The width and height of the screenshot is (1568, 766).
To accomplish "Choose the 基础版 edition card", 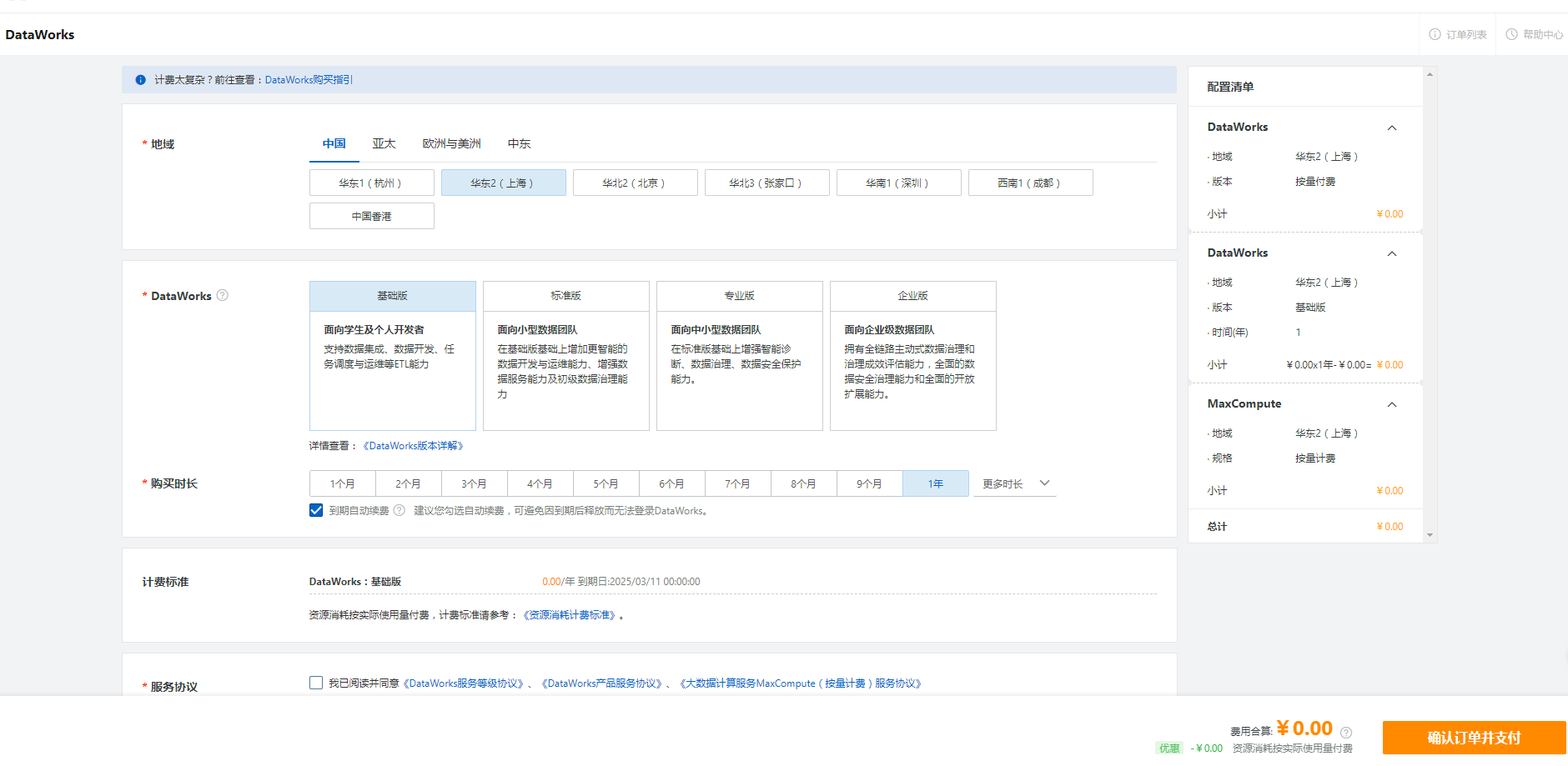I will 393,356.
